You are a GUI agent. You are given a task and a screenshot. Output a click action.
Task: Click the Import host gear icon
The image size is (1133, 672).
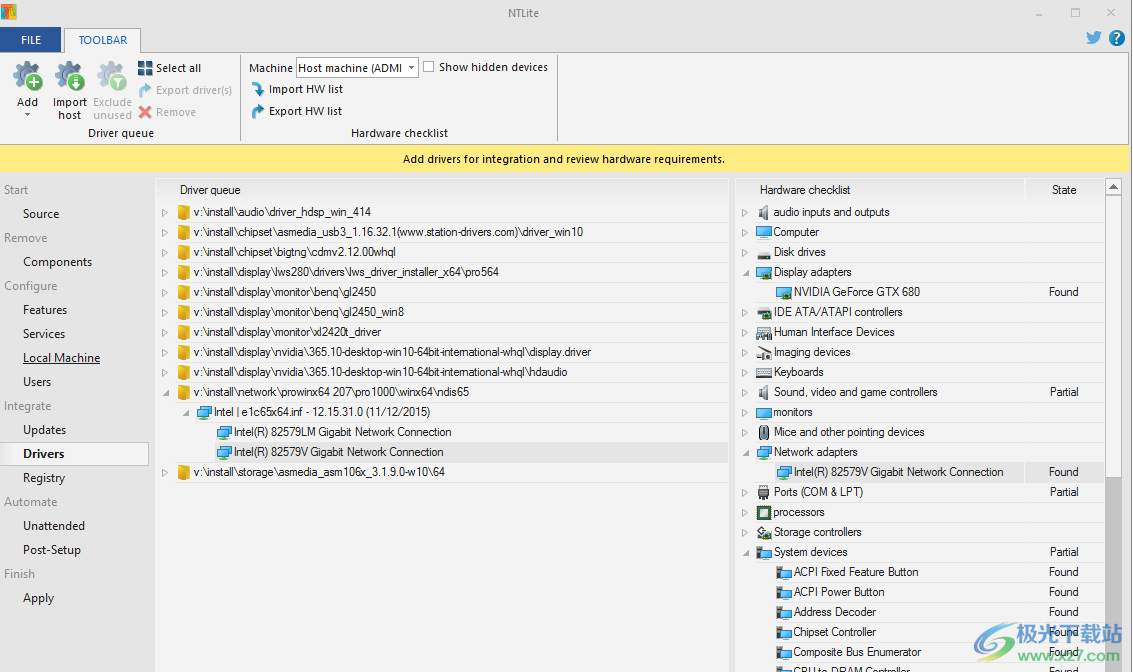tap(69, 77)
